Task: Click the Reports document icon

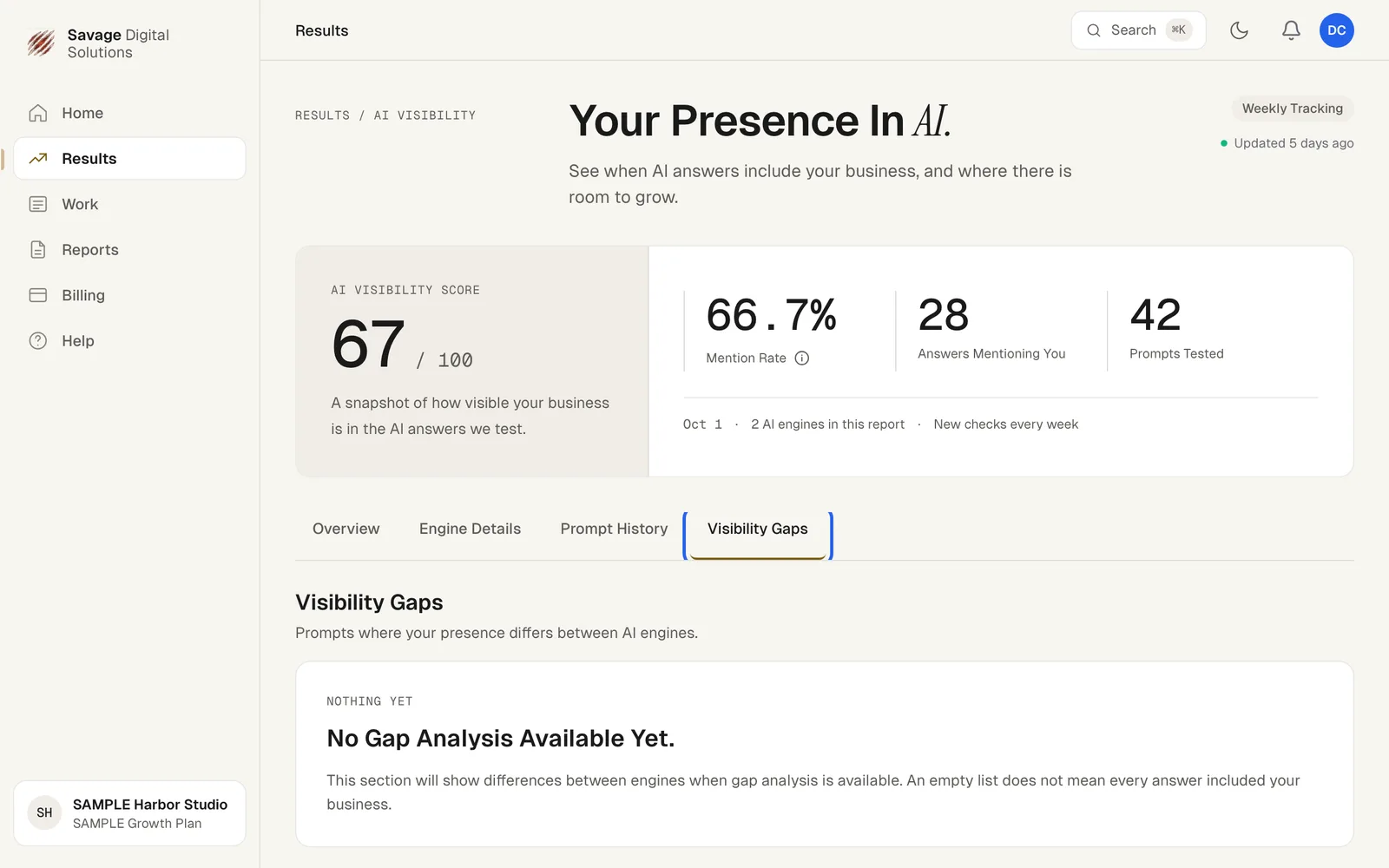Action: (38, 250)
